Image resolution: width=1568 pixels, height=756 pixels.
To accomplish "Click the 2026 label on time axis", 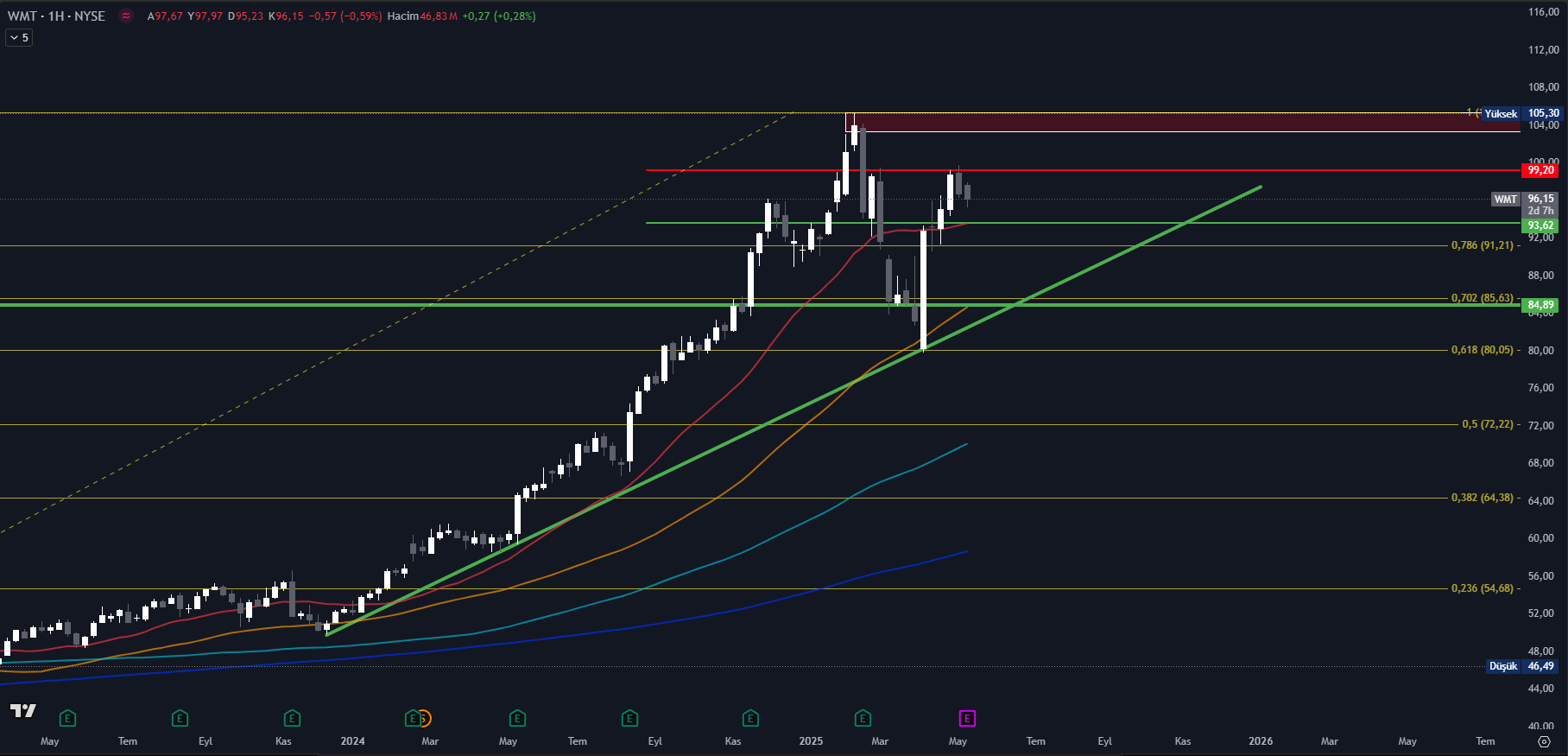I will point(1261,741).
